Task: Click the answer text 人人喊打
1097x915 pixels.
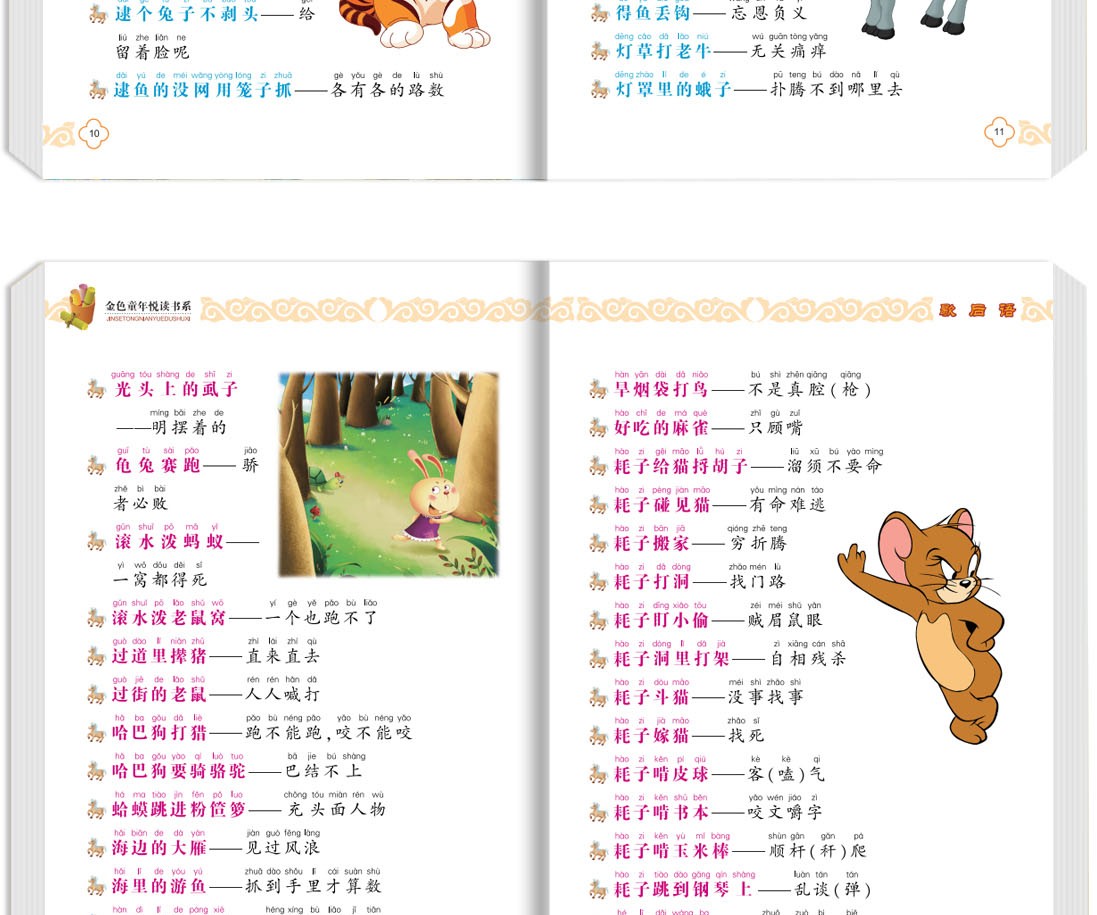Action: [283, 694]
